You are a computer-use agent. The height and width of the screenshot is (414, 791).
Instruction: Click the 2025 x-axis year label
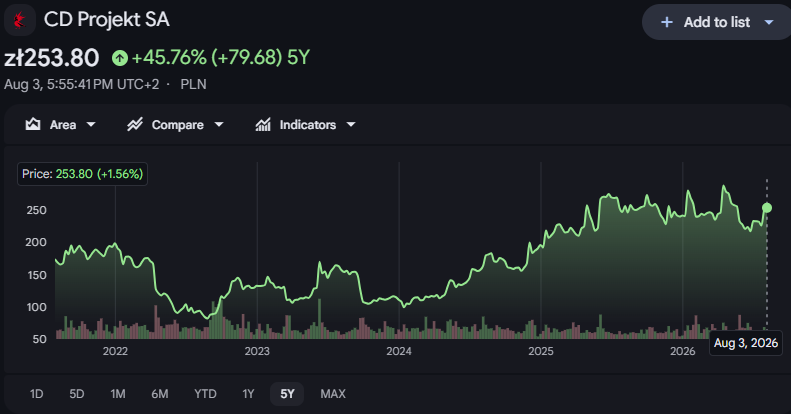(x=540, y=351)
